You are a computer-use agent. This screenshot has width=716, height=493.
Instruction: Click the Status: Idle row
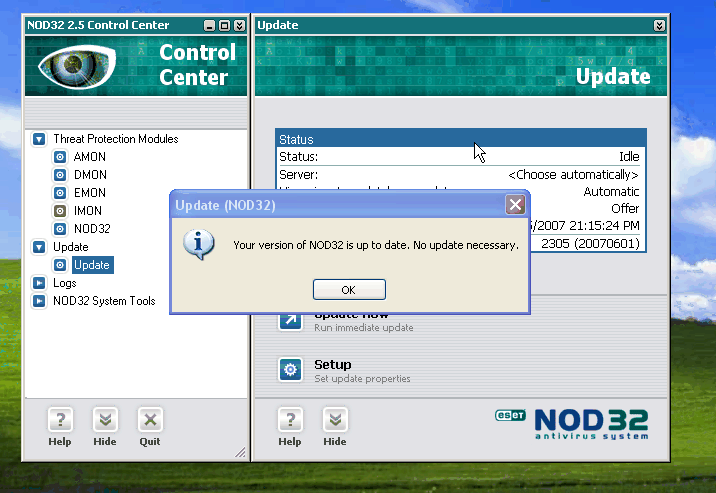tap(461, 157)
